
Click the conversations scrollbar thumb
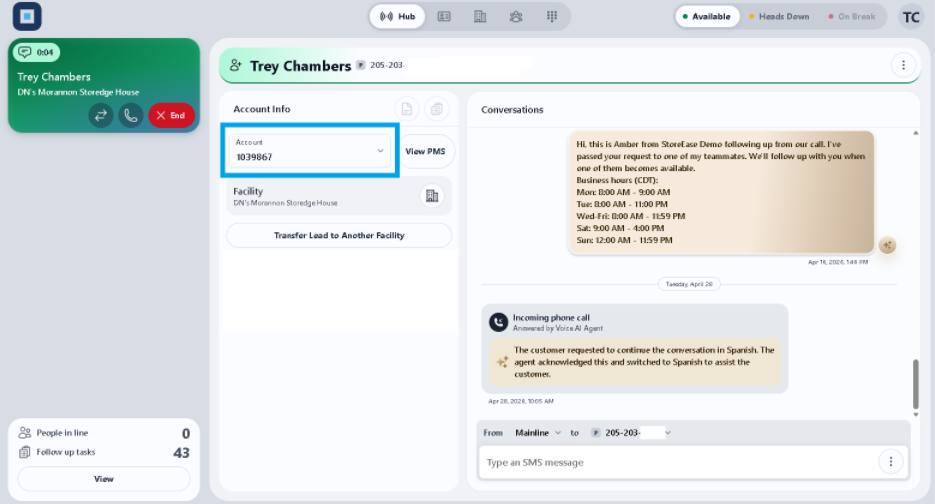[916, 384]
